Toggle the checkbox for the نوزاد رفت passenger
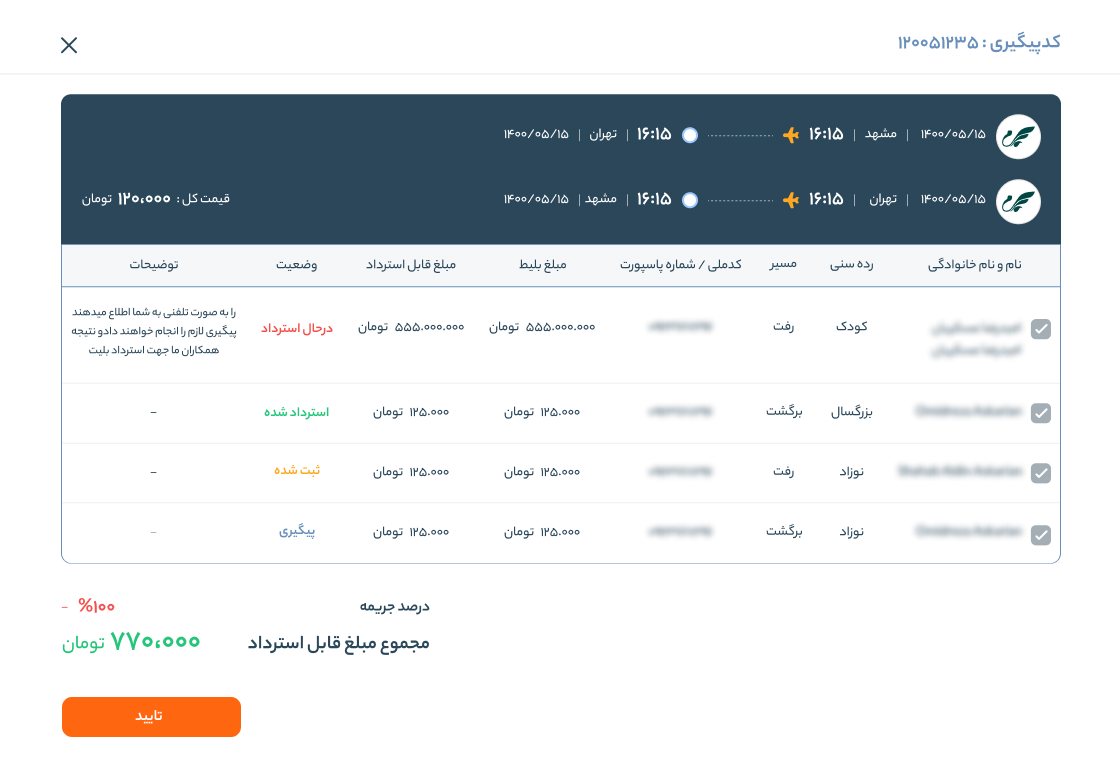 point(1041,473)
